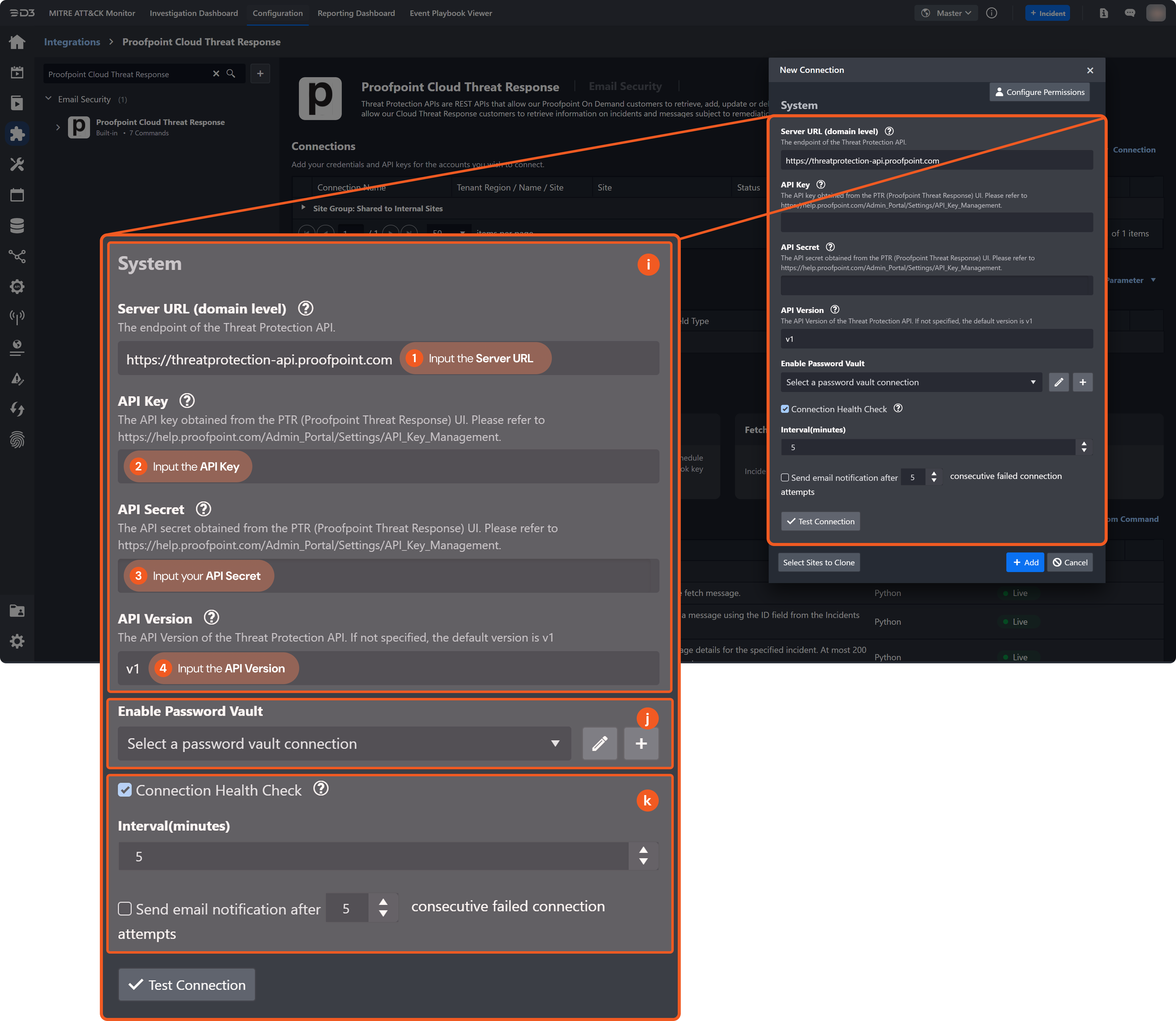This screenshot has height=1021, width=1176.
Task: Increment the Interval minutes stepper
Action: [x=1084, y=443]
